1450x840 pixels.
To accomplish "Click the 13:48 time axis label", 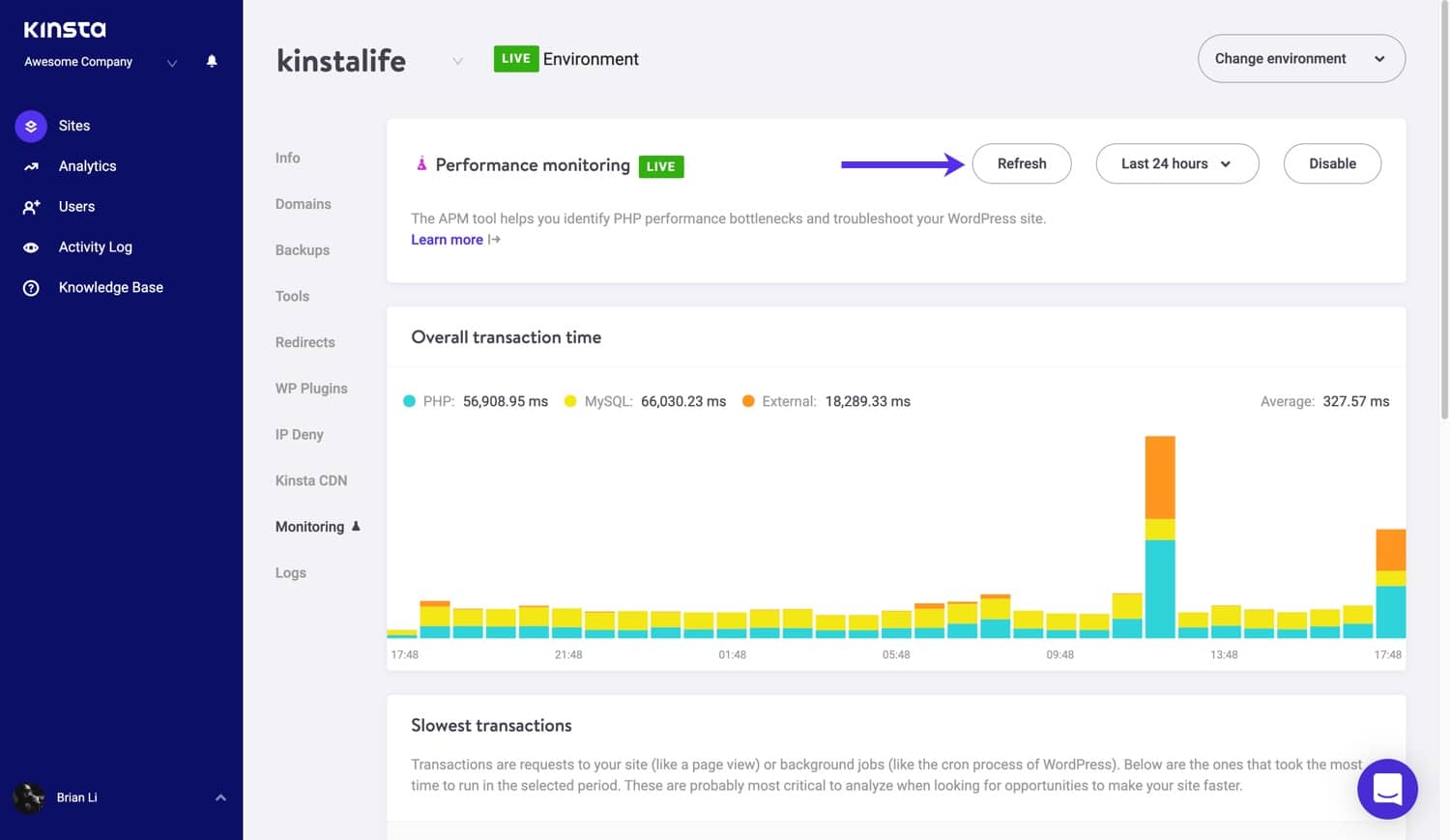I will click(x=1224, y=655).
